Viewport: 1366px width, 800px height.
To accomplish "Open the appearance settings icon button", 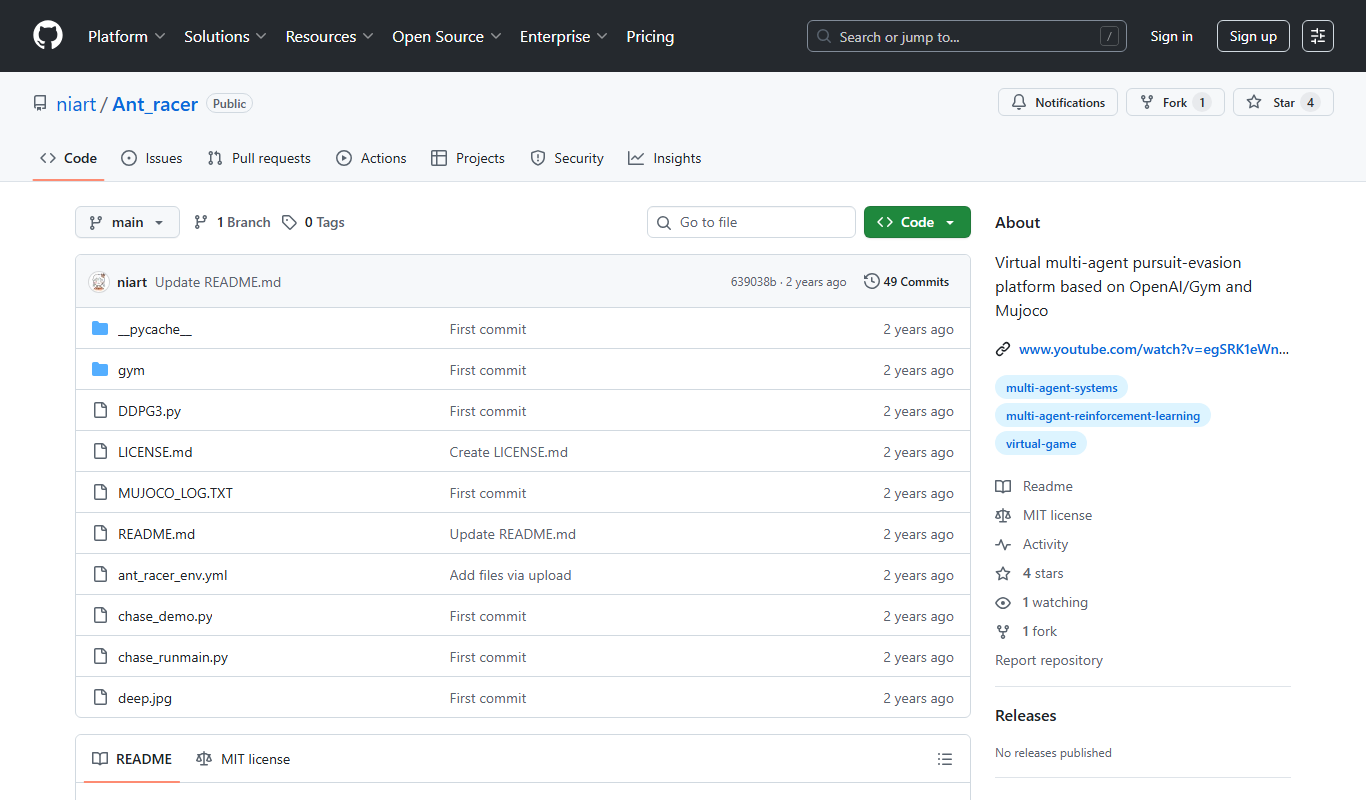I will (x=1318, y=36).
